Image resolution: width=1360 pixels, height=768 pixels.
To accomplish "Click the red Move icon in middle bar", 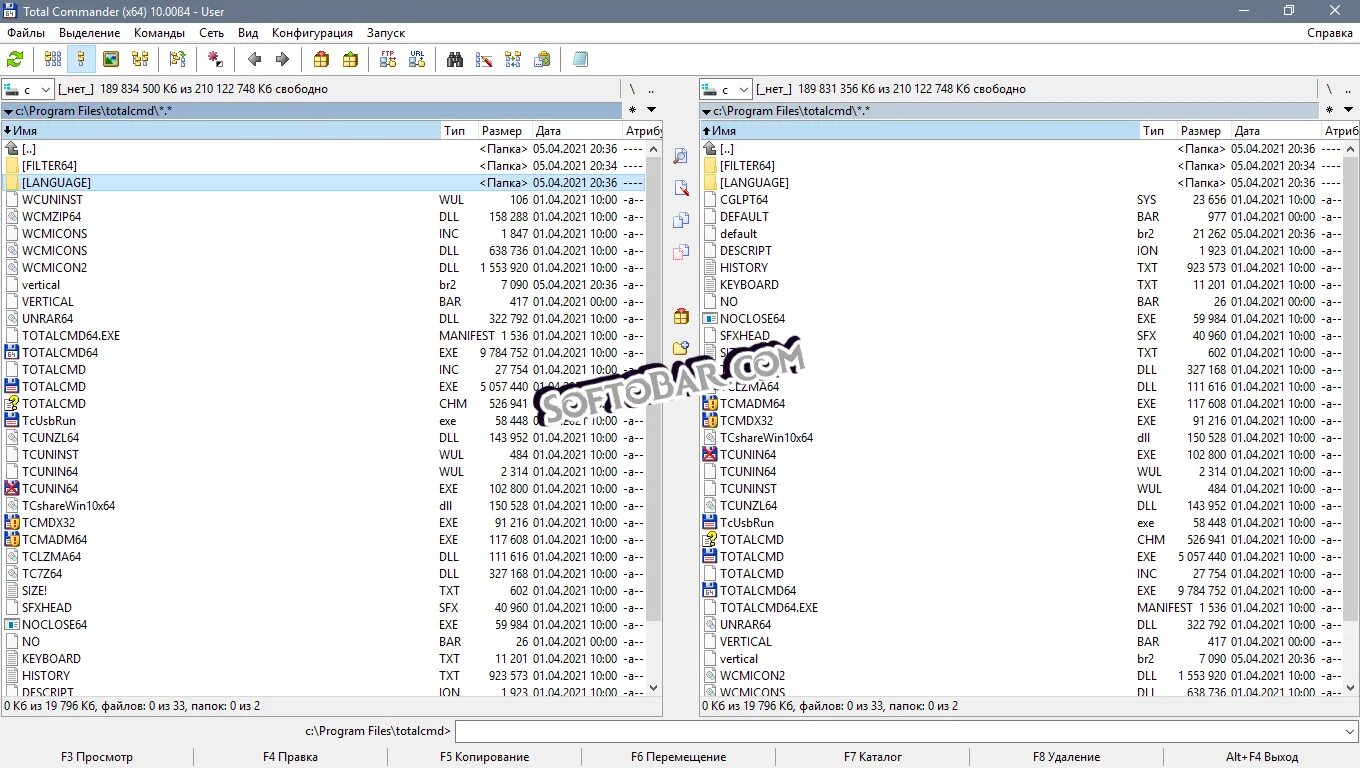I will pos(681,252).
